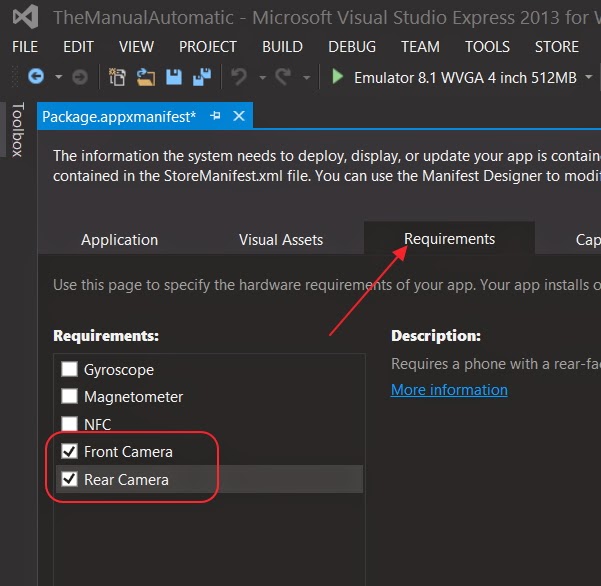The width and height of the screenshot is (601, 586).
Task: Open the BUILD menu
Action: (x=282, y=47)
